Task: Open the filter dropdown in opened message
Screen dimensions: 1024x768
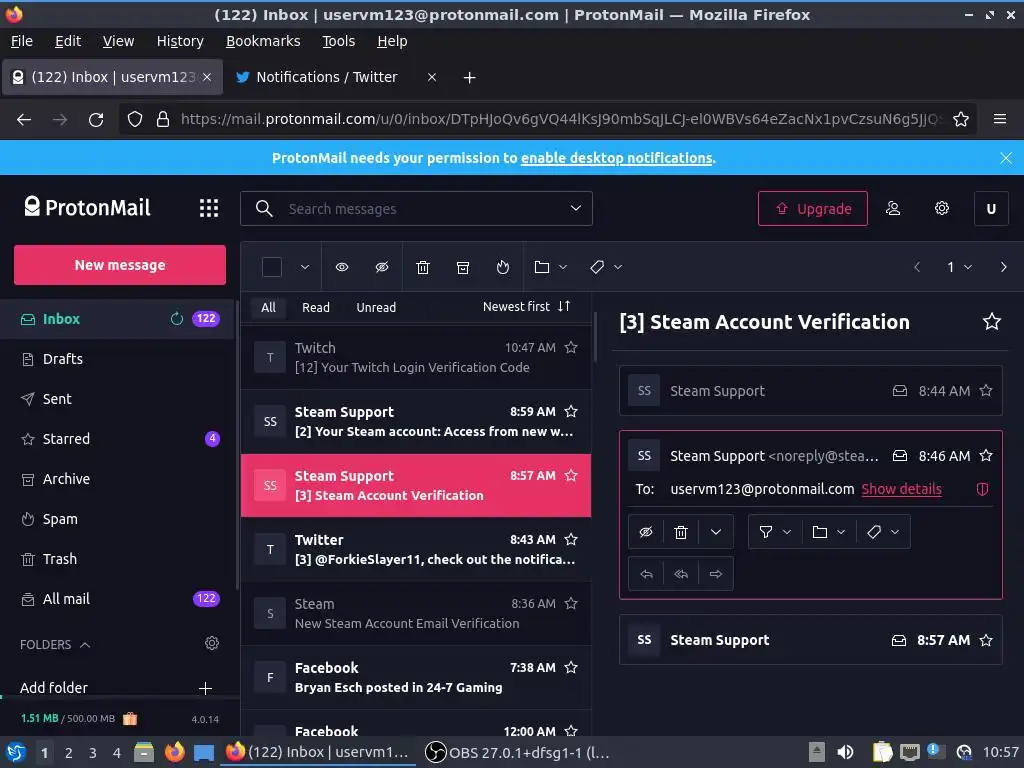Action: 775,532
